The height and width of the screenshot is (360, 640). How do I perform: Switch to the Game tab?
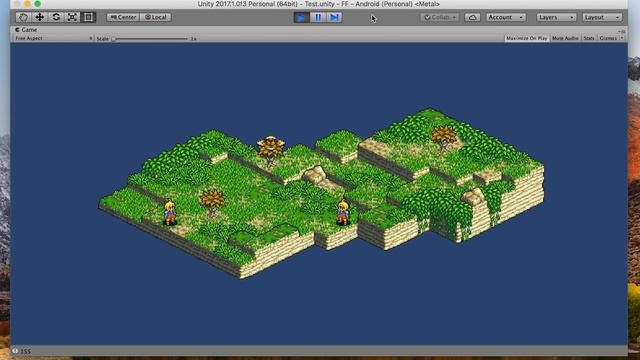point(26,30)
